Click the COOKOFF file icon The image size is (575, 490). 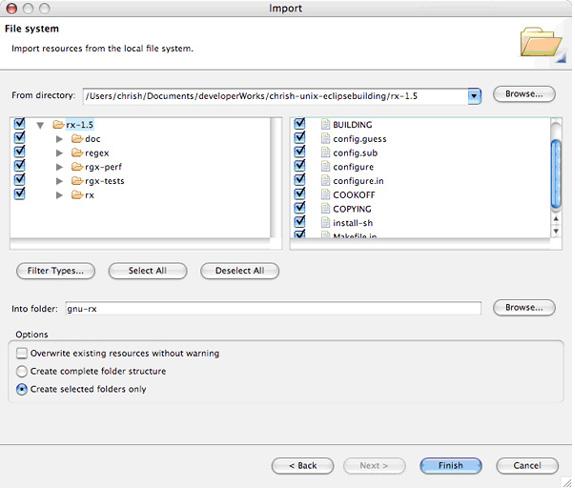[325, 195]
